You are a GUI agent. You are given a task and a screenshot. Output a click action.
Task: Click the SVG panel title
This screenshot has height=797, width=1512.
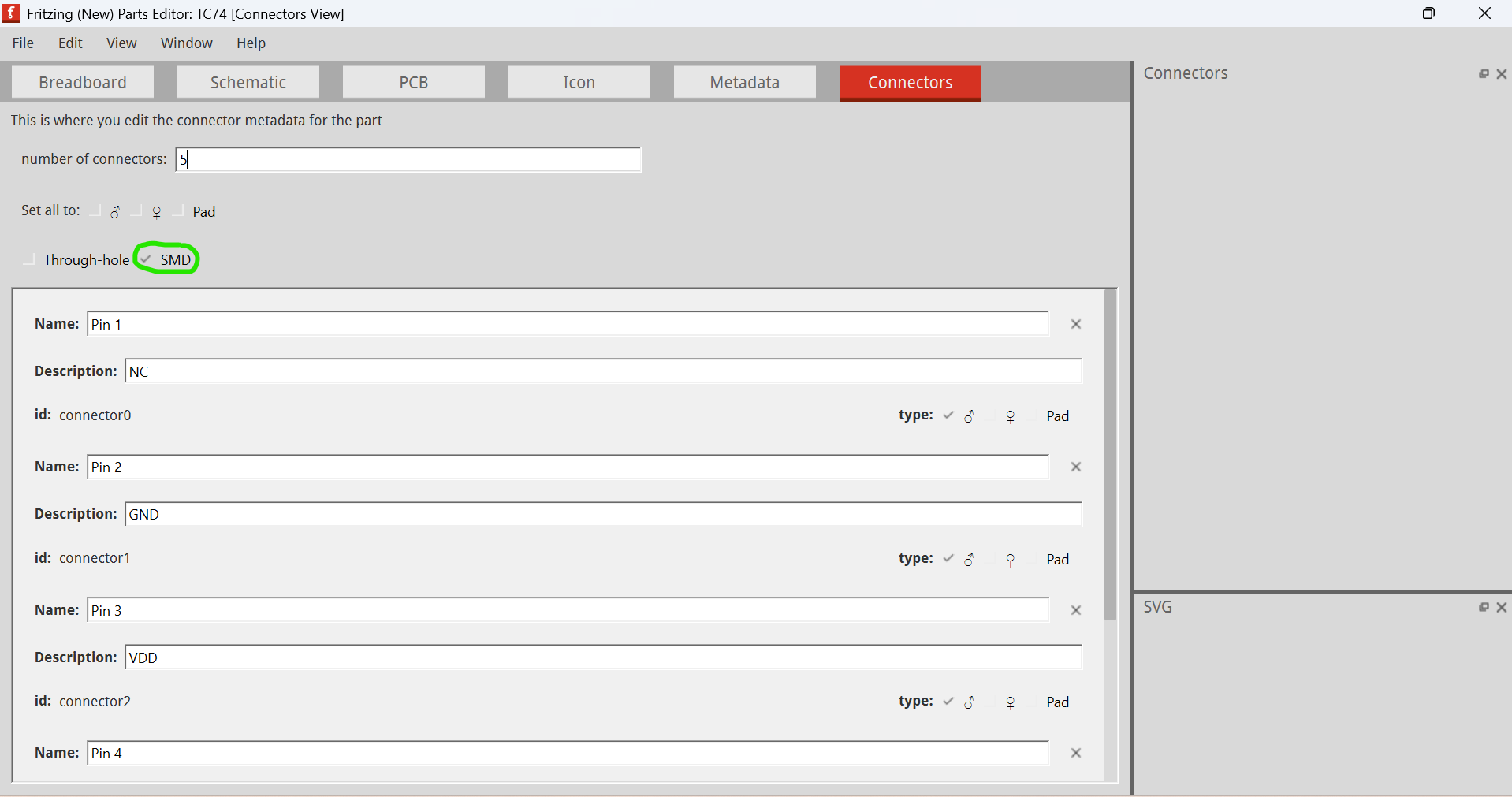point(1158,607)
